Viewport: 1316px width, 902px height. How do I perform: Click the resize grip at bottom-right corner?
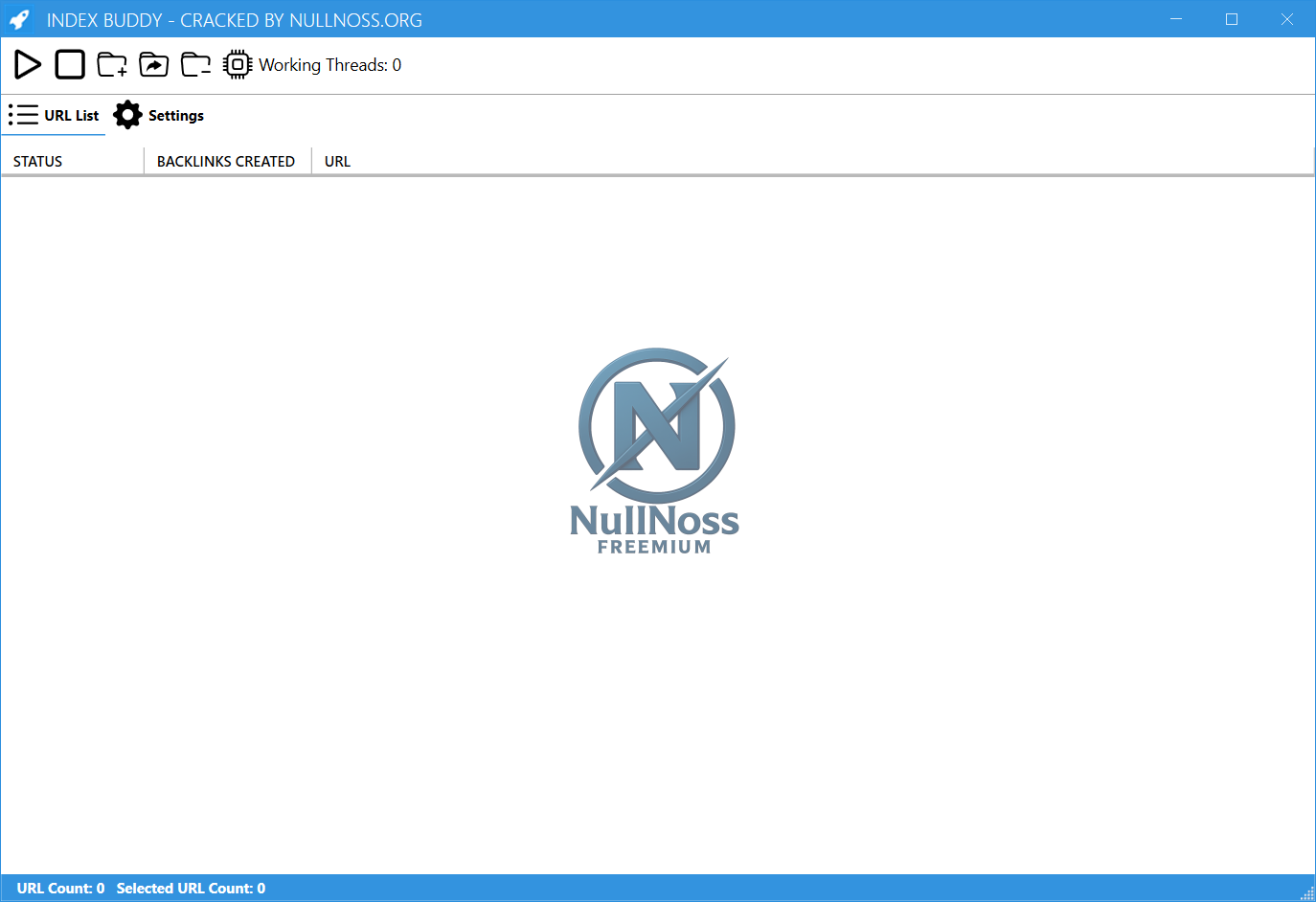point(1309,895)
